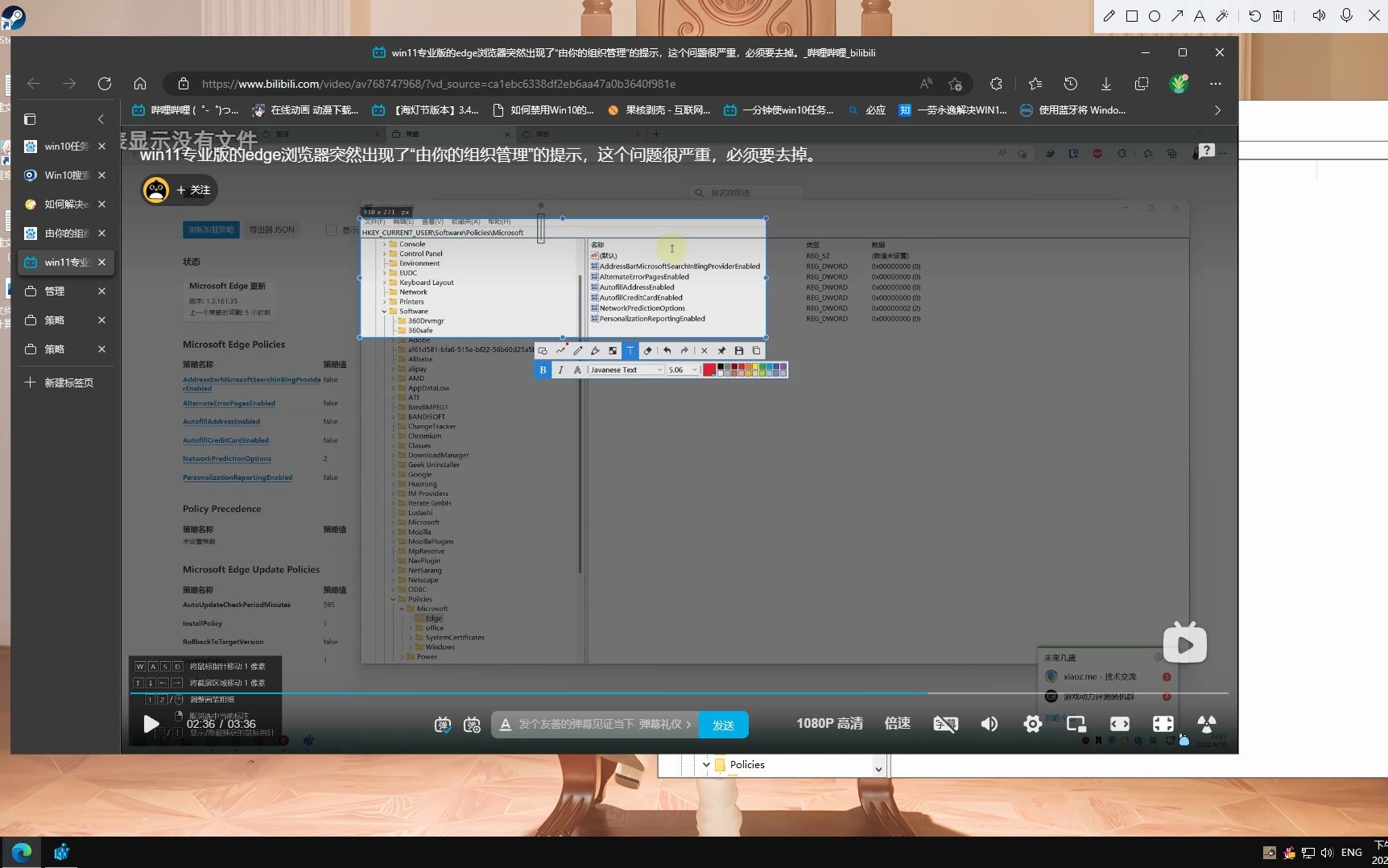Open the favorites list
Screen dimensions: 1388x868
pos(1035,84)
